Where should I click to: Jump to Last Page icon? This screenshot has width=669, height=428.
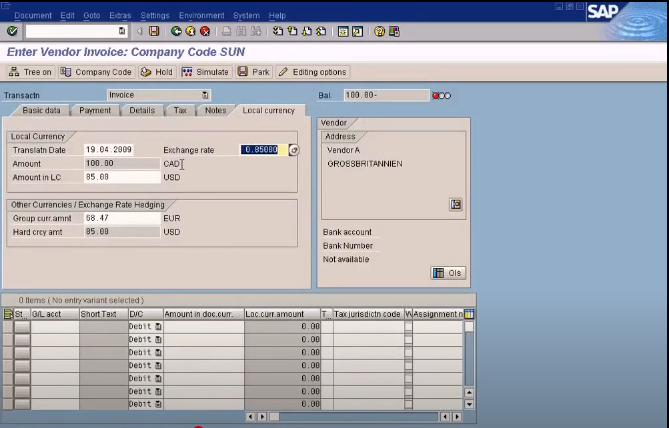pos(321,31)
